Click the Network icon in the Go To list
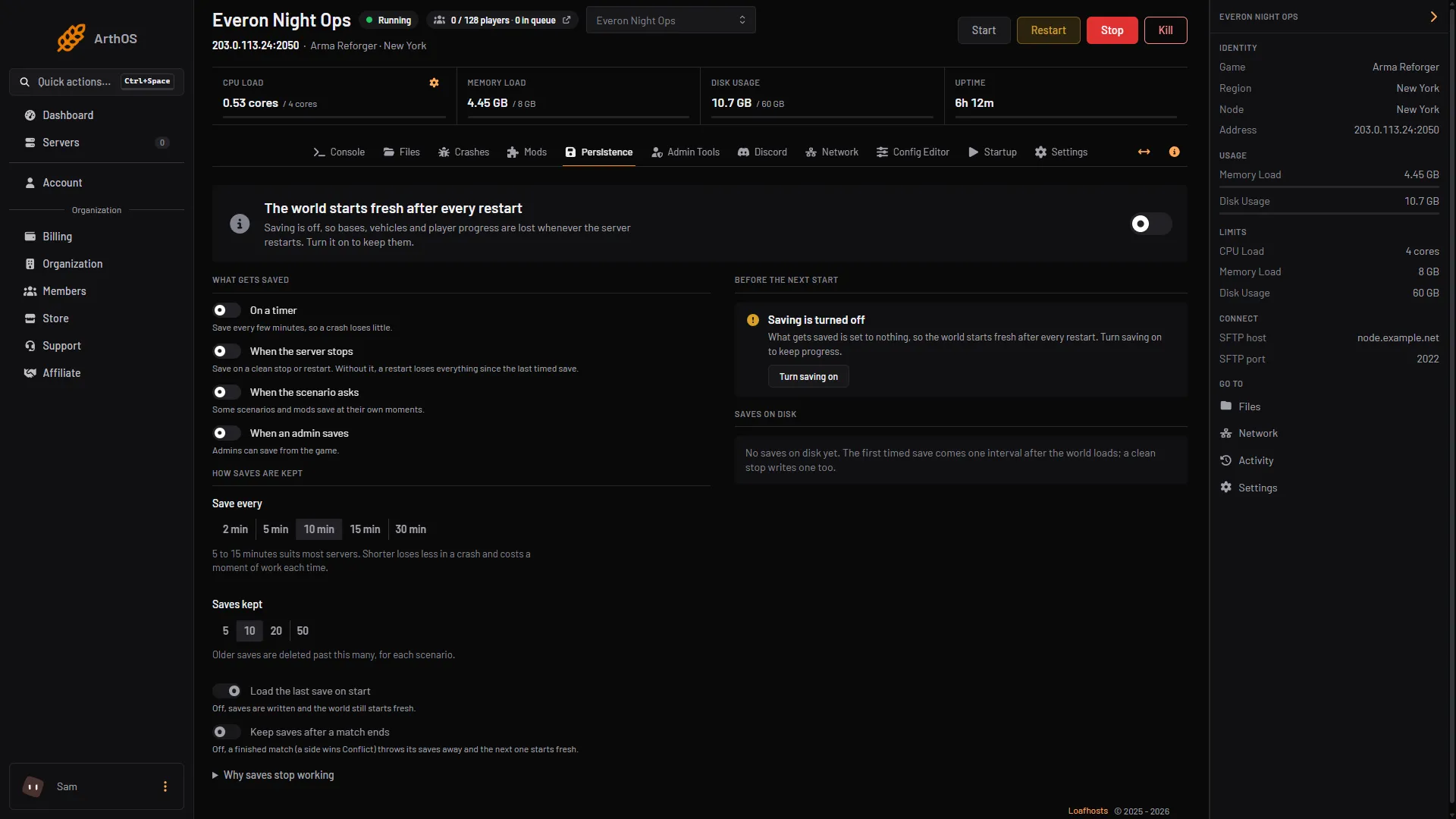 point(1225,433)
